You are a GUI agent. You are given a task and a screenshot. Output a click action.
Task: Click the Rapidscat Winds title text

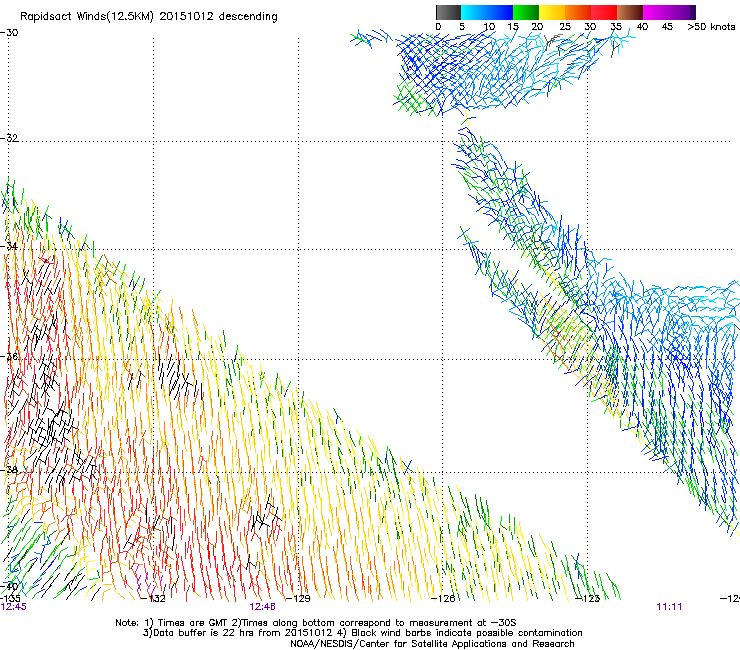pos(149,17)
